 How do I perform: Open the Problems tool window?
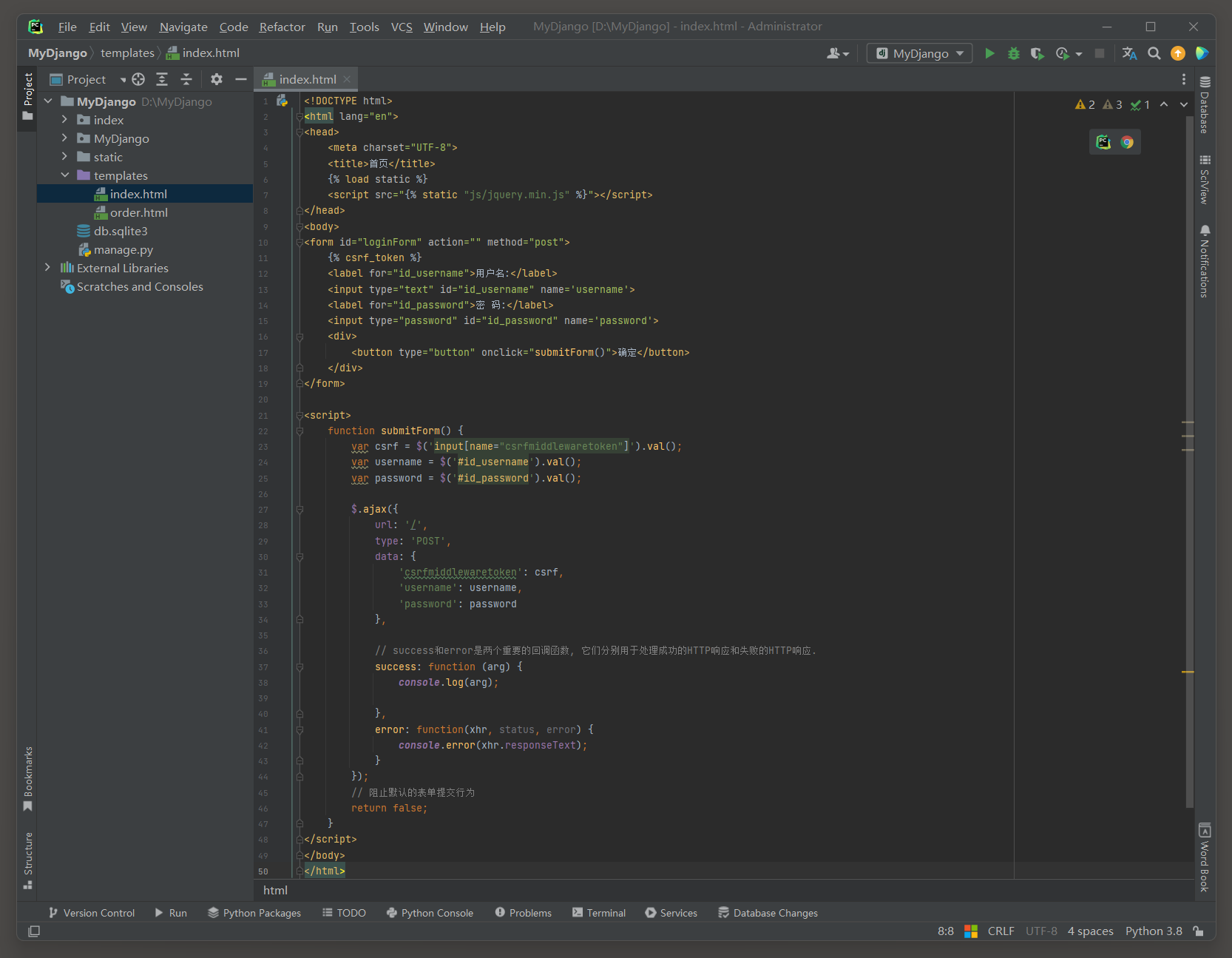[x=524, y=913]
